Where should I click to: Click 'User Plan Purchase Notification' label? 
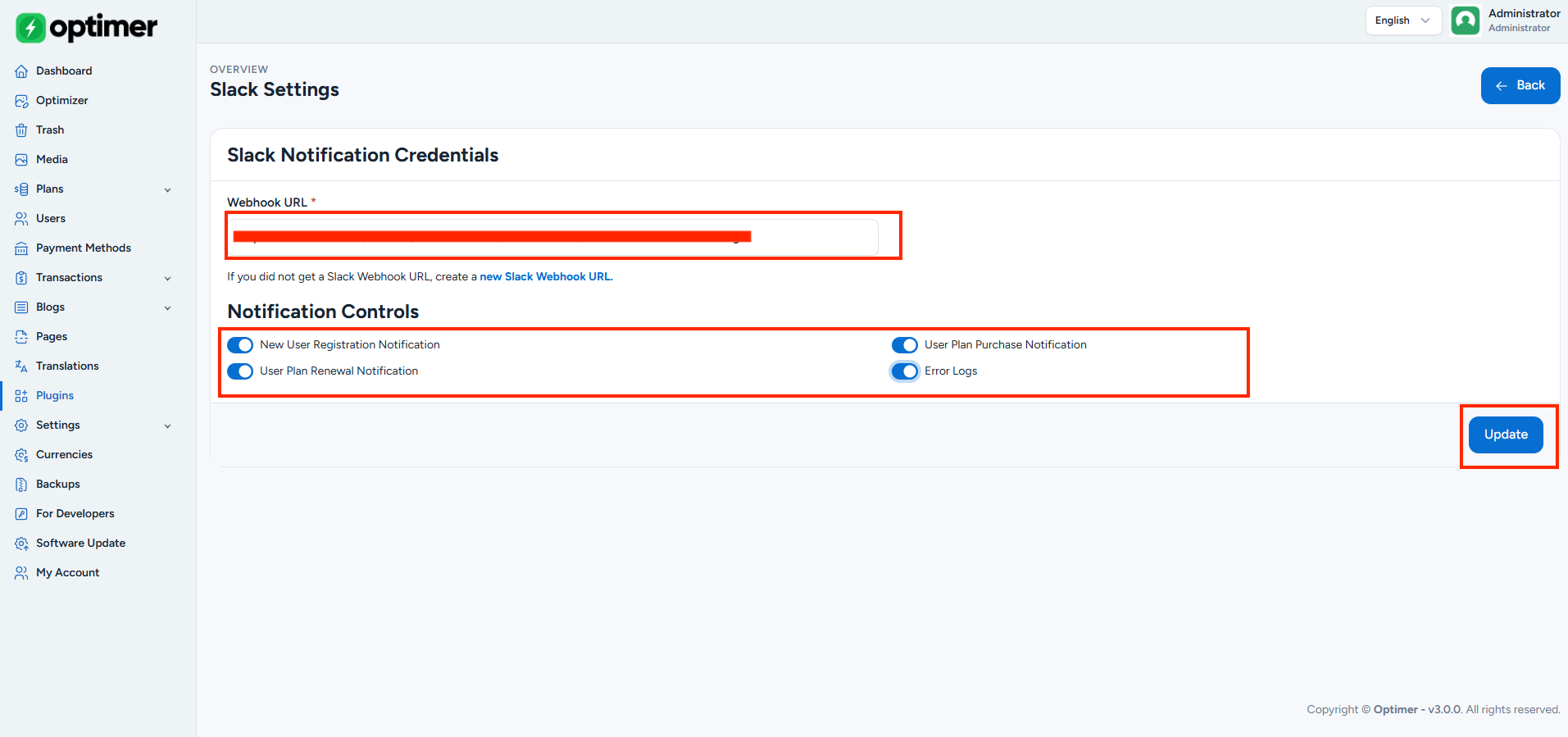click(x=1006, y=345)
